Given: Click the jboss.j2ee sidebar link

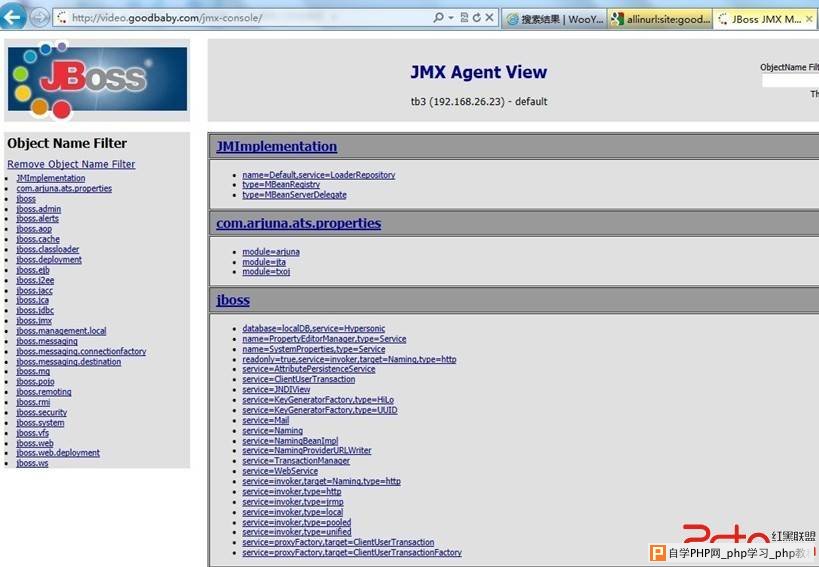Looking at the screenshot, I should (x=35, y=280).
